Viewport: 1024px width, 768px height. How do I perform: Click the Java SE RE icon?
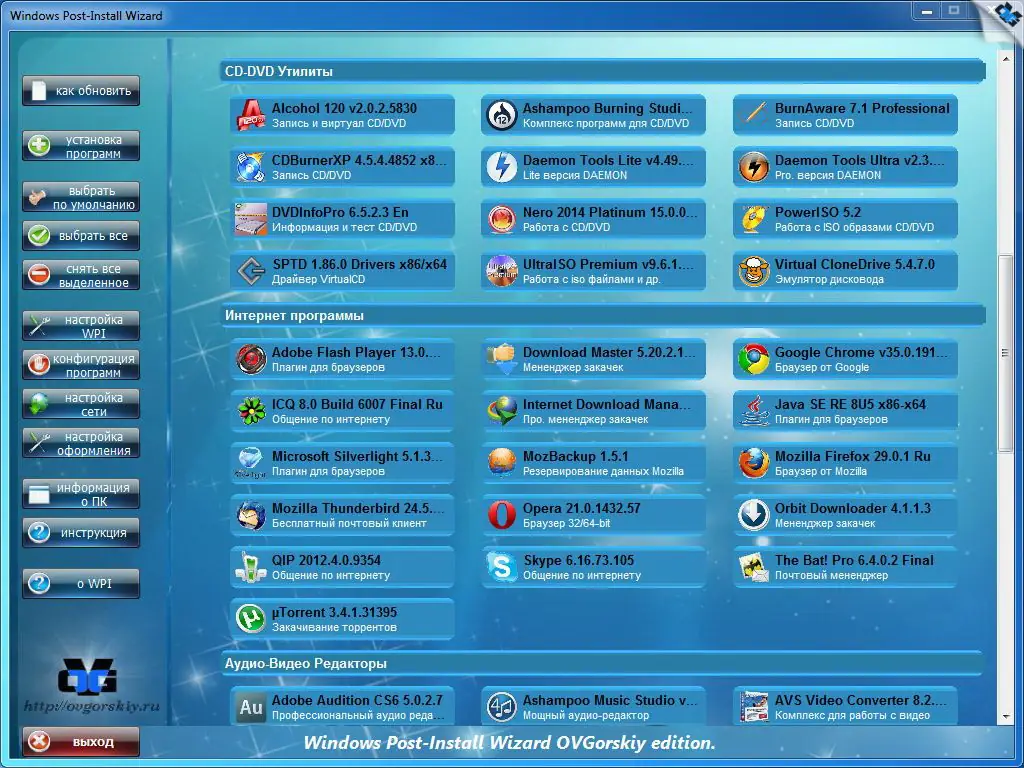(x=754, y=411)
